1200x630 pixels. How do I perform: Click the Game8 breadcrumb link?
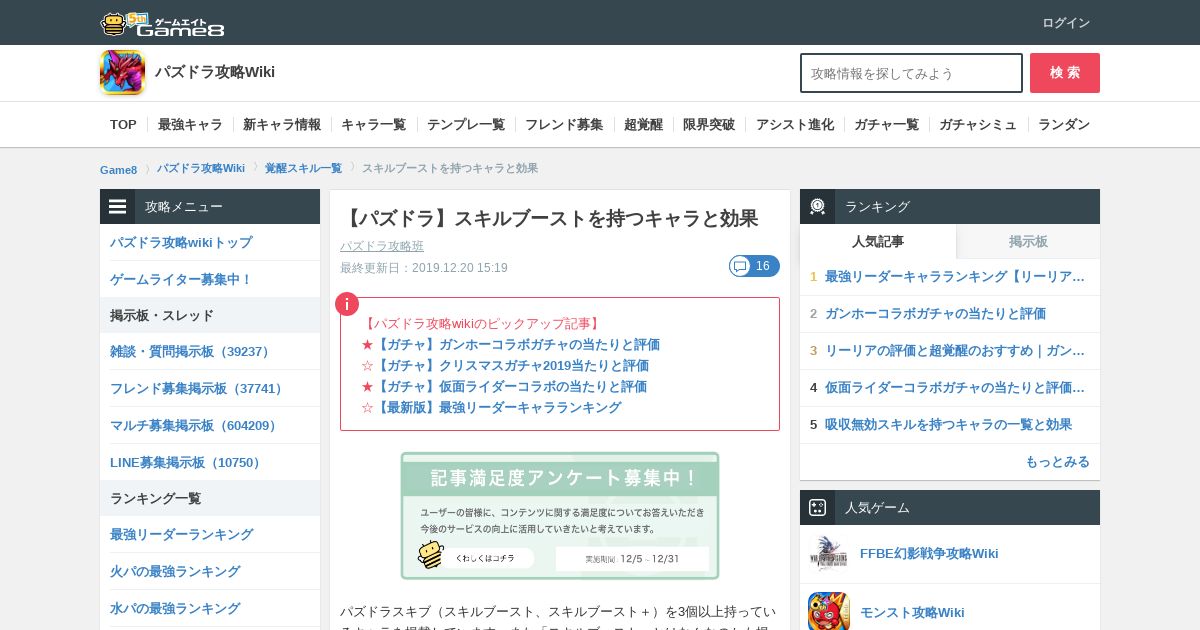[x=118, y=169]
